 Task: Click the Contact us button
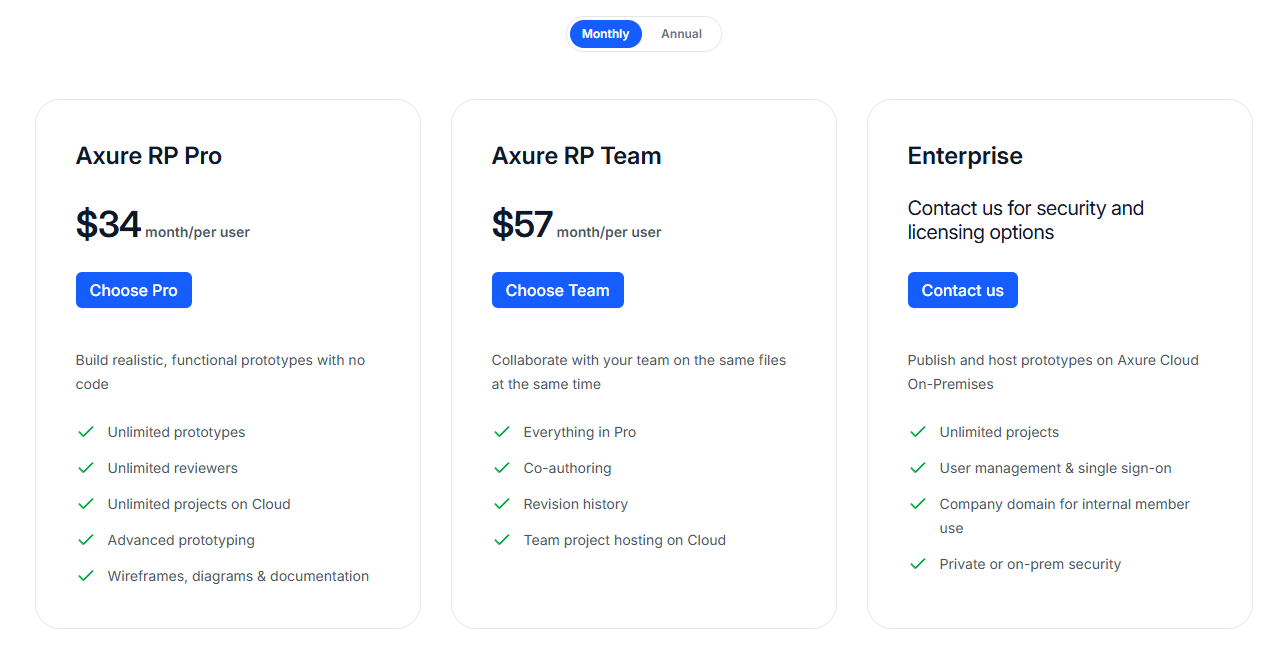click(x=962, y=290)
